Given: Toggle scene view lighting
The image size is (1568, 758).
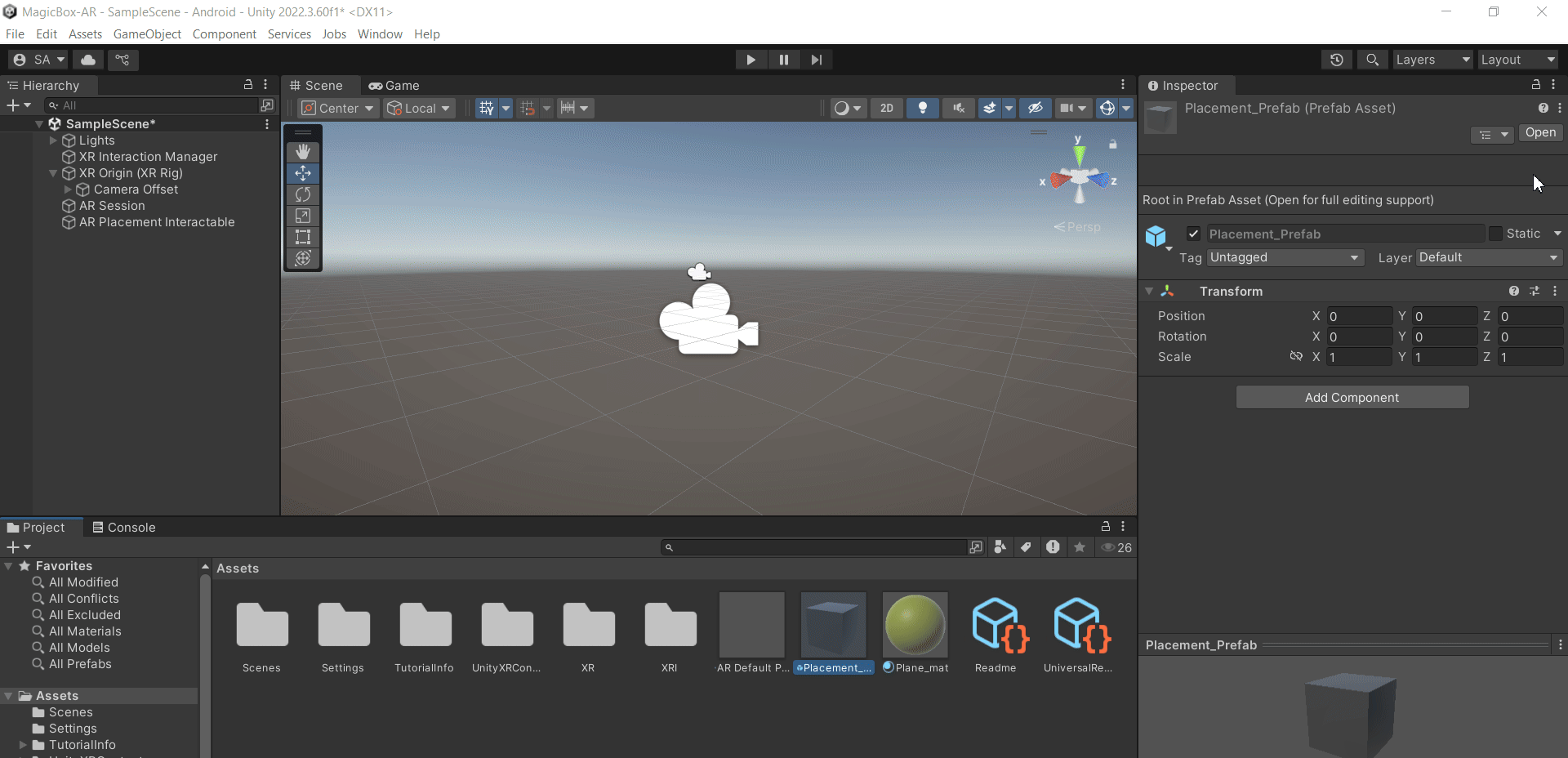Looking at the screenshot, I should [x=923, y=108].
